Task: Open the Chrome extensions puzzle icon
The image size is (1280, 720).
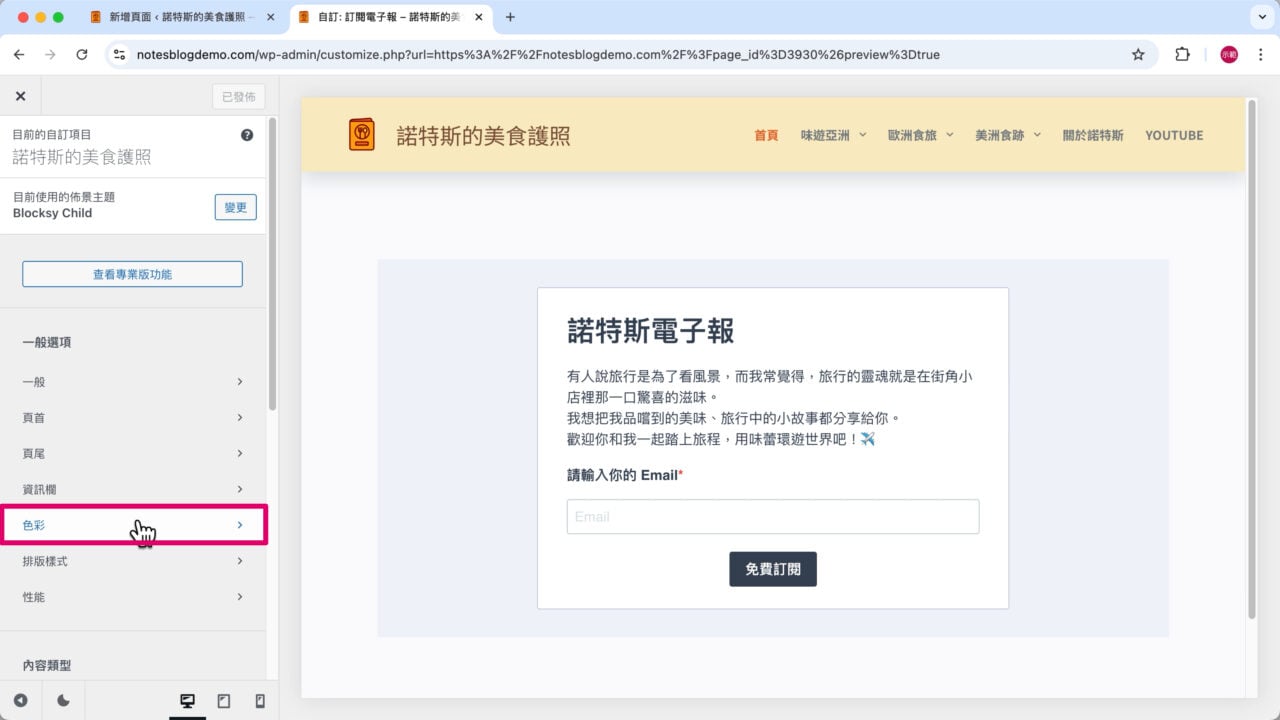Action: [x=1183, y=55]
